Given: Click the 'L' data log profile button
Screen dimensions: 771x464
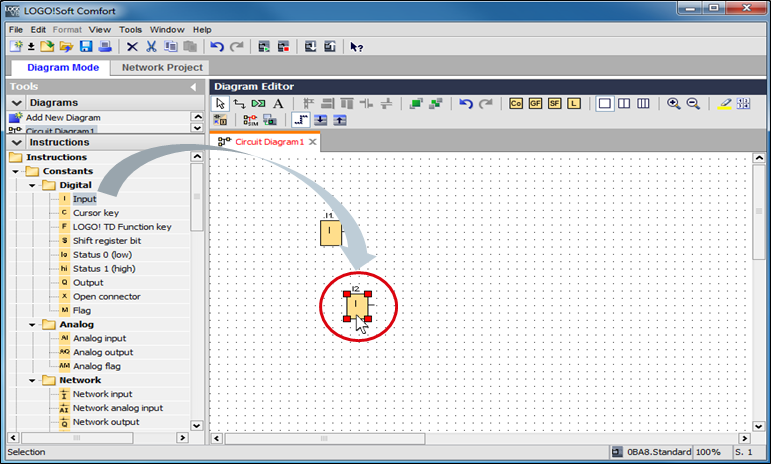Looking at the screenshot, I should coord(574,103).
